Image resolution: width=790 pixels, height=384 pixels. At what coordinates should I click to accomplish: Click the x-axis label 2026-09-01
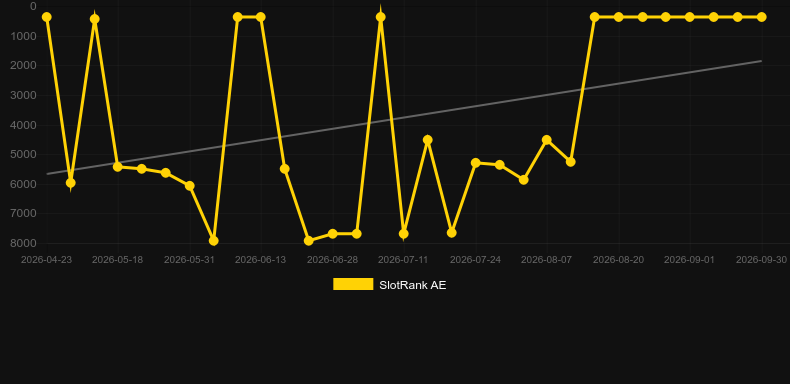[690, 260]
